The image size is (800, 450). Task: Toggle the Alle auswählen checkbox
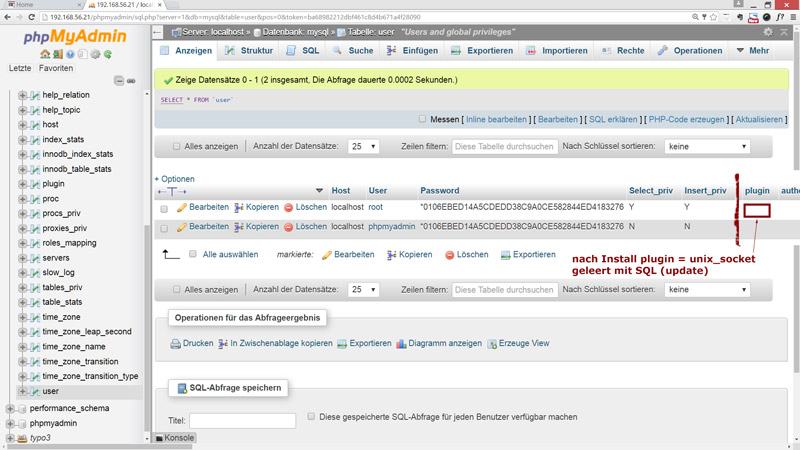click(x=192, y=254)
